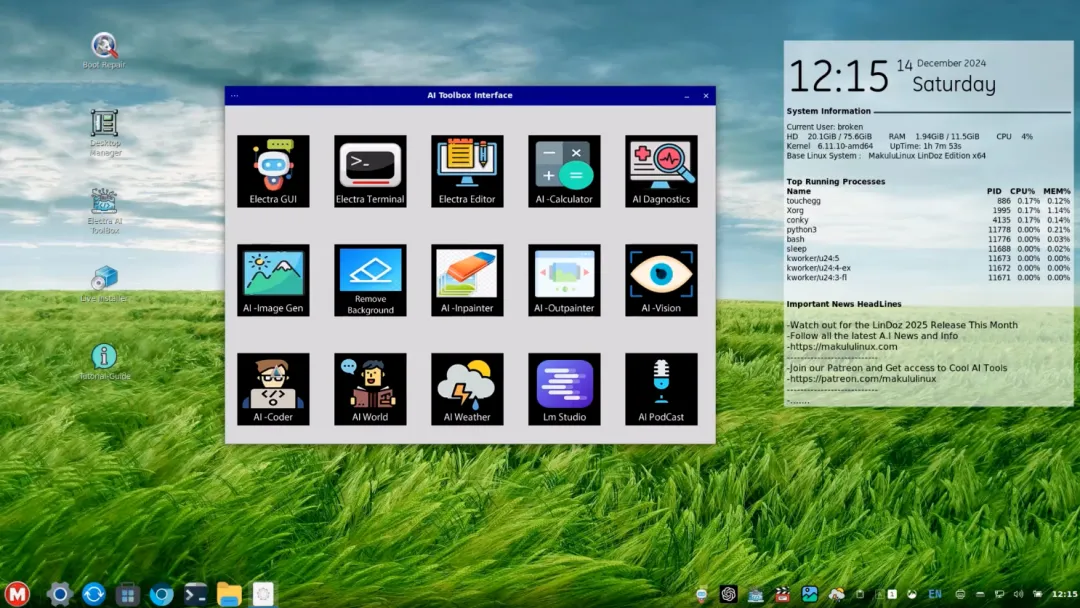Close the AI Toolbox Interface window

coord(706,96)
